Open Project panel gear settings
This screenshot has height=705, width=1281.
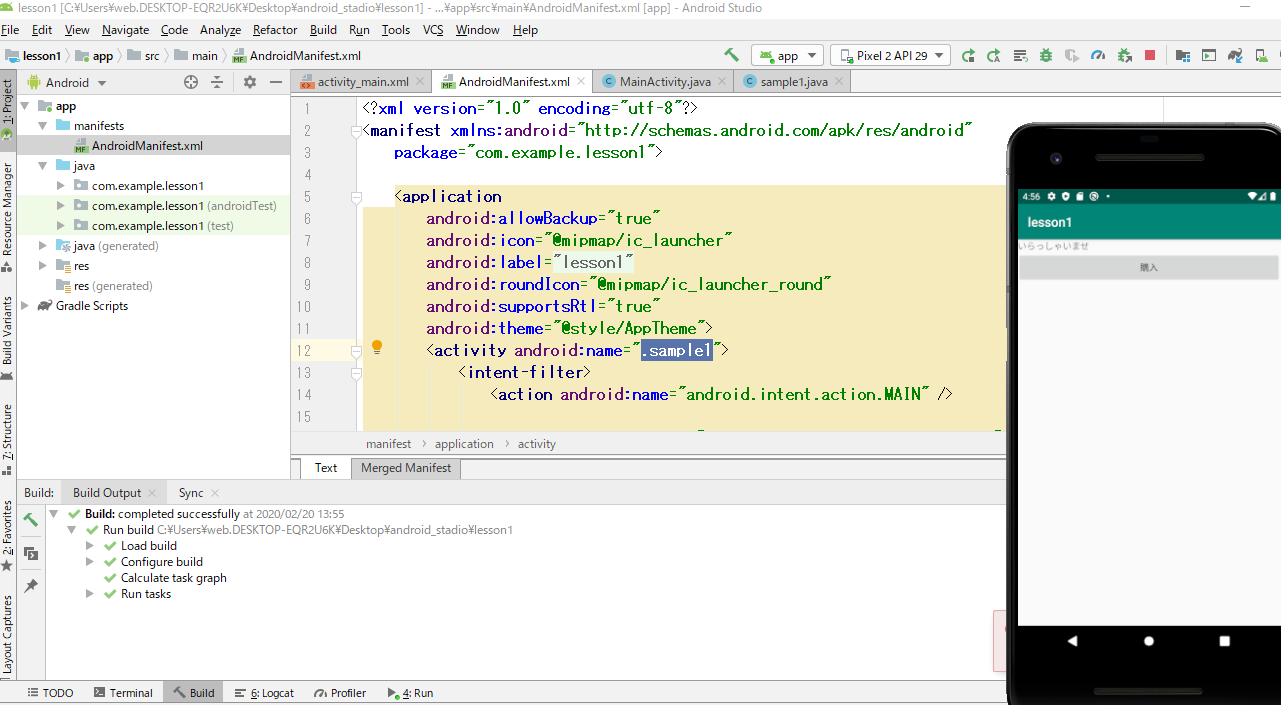pyautogui.click(x=250, y=82)
